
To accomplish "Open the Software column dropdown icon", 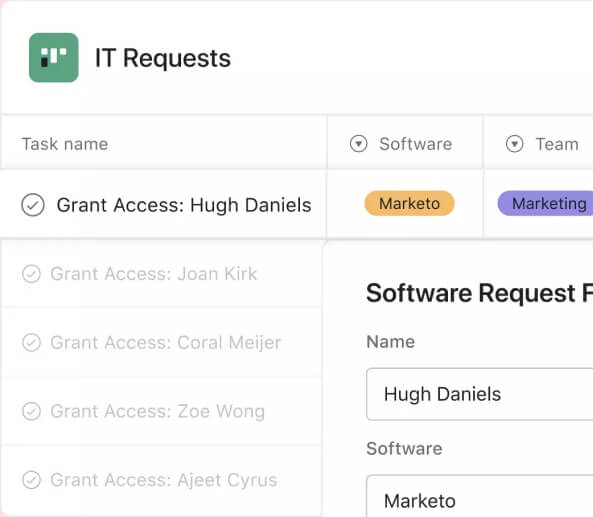I will click(x=359, y=144).
